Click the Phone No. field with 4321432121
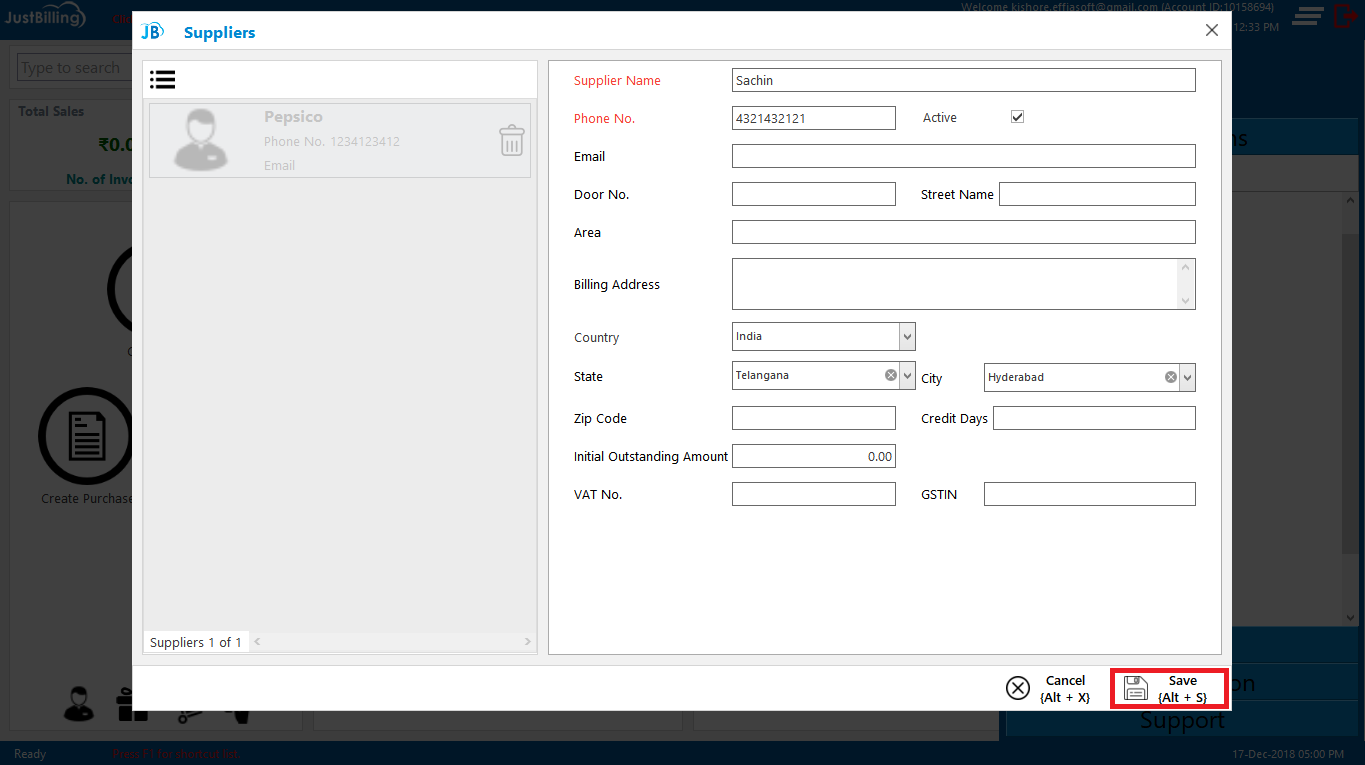The height and width of the screenshot is (765, 1365). 814,118
